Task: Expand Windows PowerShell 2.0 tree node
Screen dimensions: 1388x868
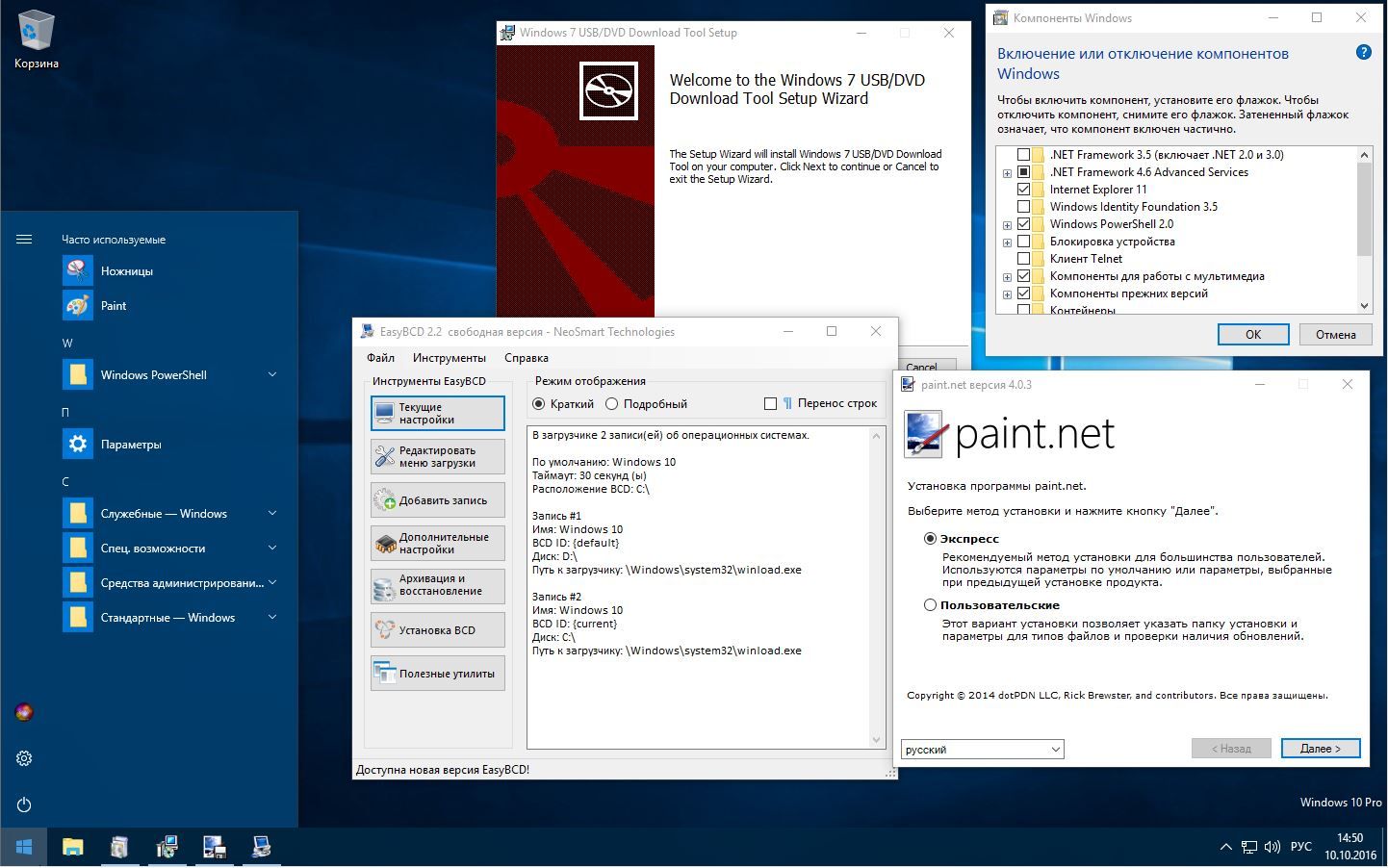Action: tap(1007, 225)
